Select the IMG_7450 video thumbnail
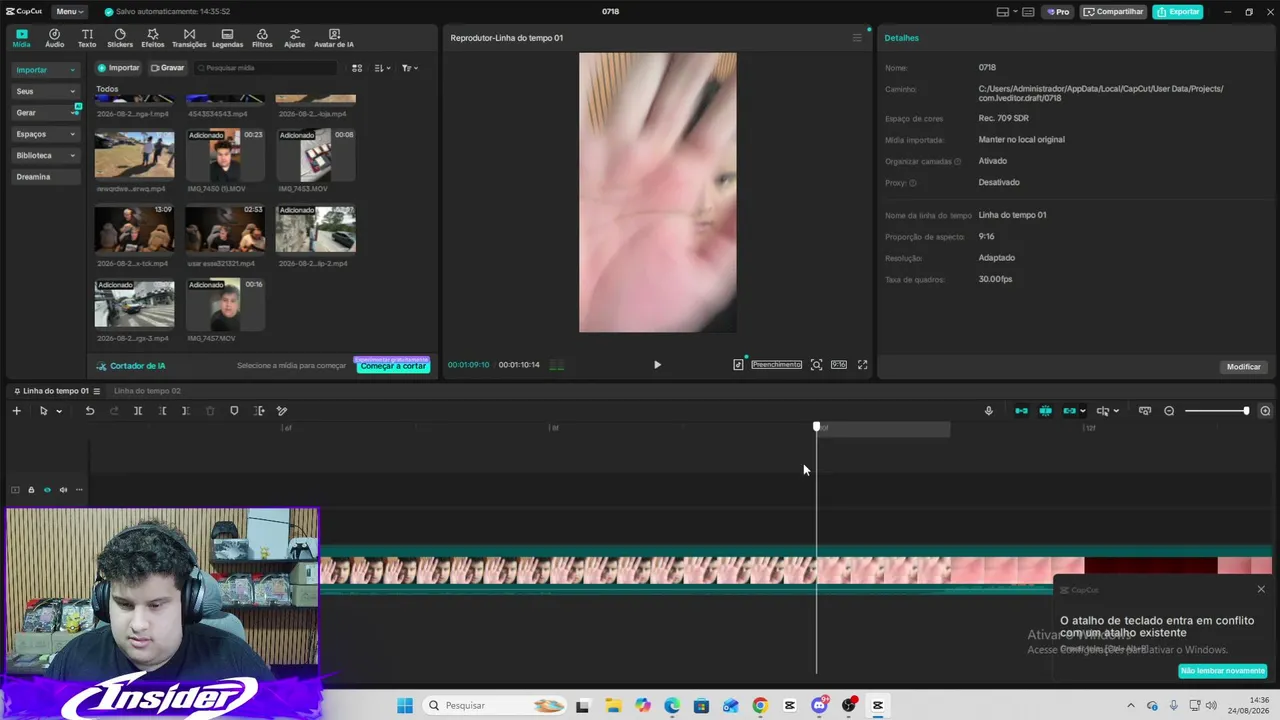This screenshot has height=720, width=1280. [x=225, y=155]
